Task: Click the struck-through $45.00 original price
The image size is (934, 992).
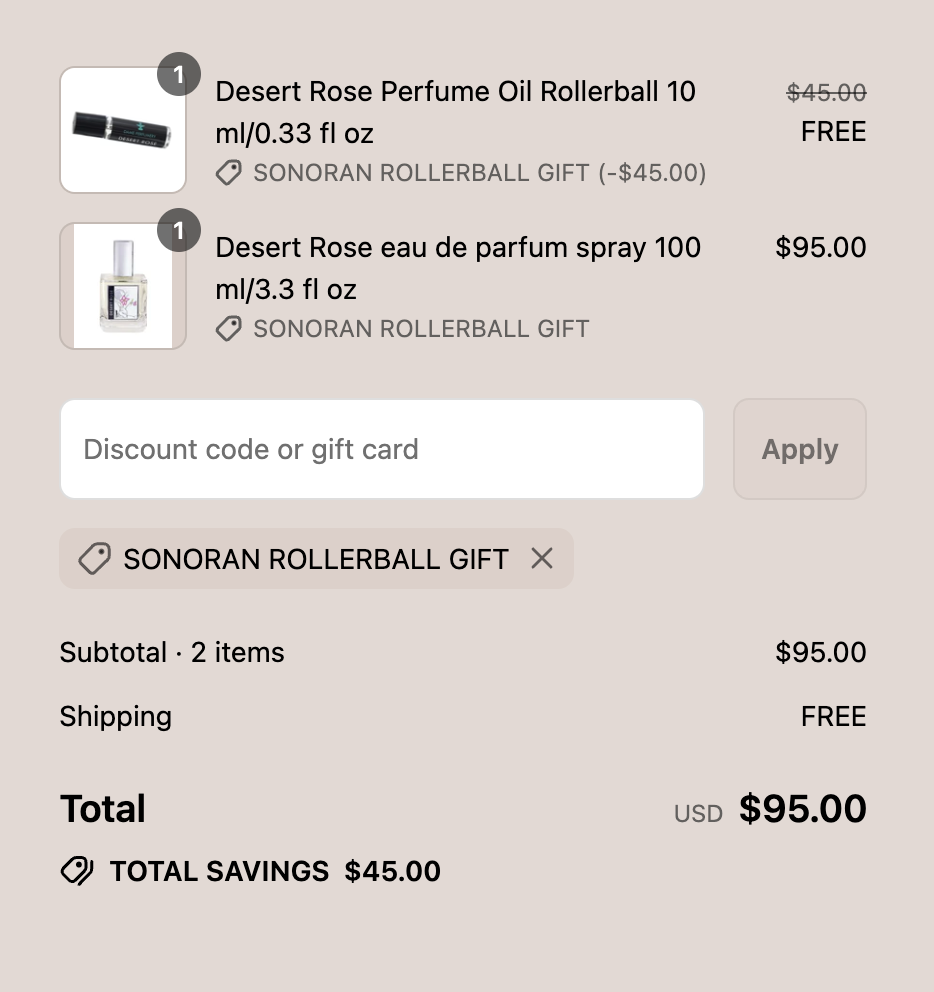Action: [826, 93]
